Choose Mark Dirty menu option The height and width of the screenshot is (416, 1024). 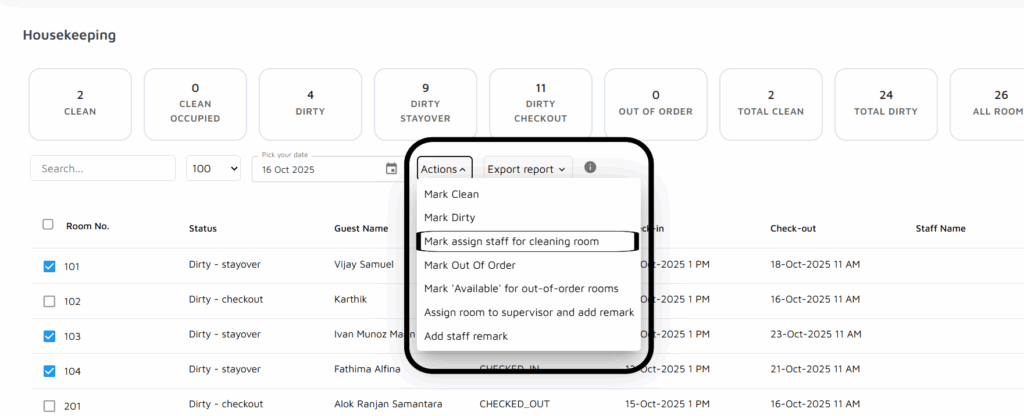point(449,217)
